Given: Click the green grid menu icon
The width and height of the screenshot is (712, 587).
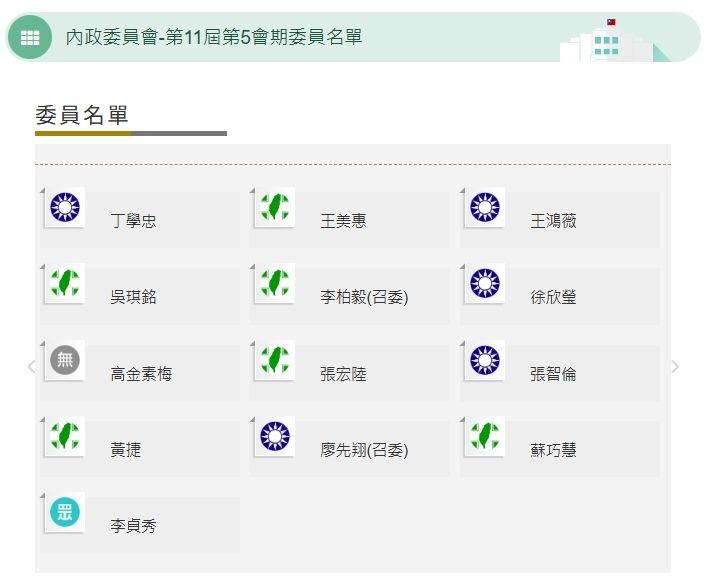Looking at the screenshot, I should tap(30, 38).
